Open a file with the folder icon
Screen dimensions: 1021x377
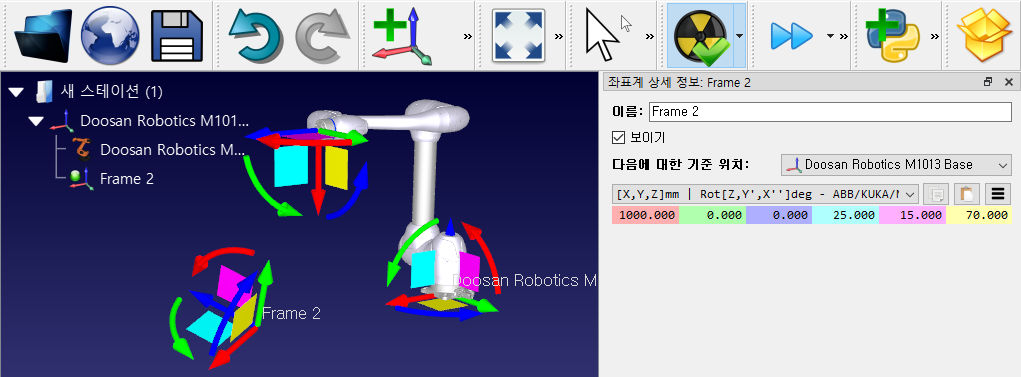click(40, 35)
